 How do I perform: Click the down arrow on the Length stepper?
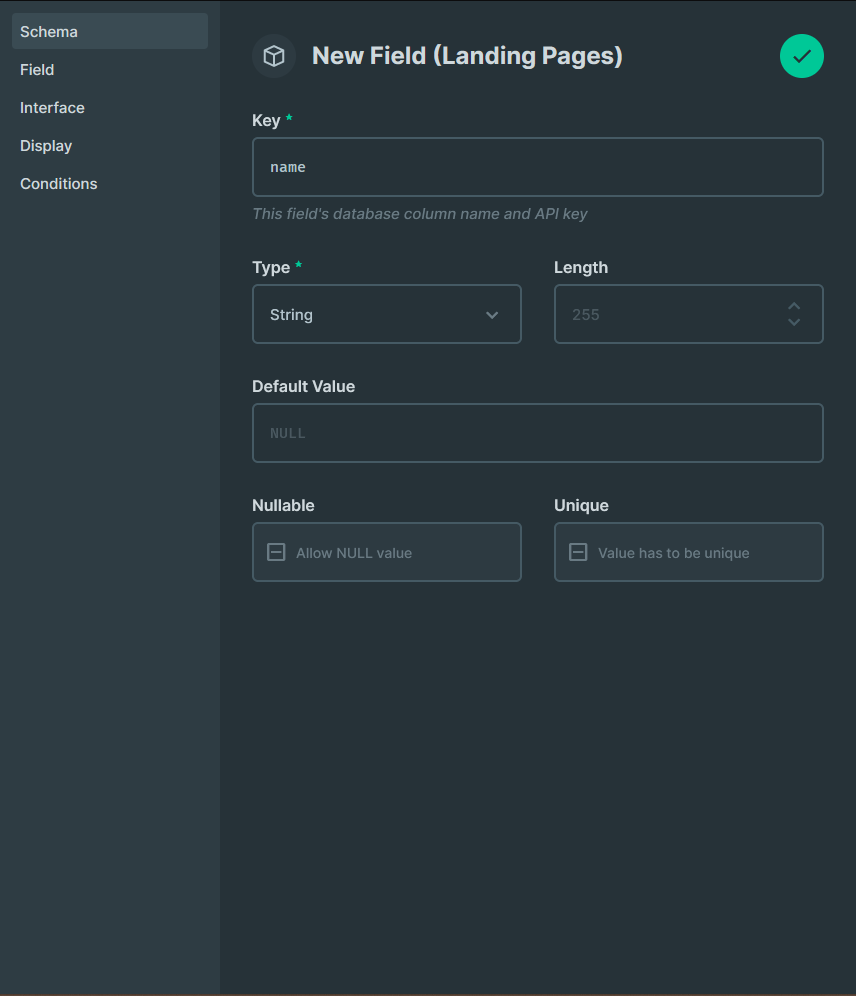(793, 322)
